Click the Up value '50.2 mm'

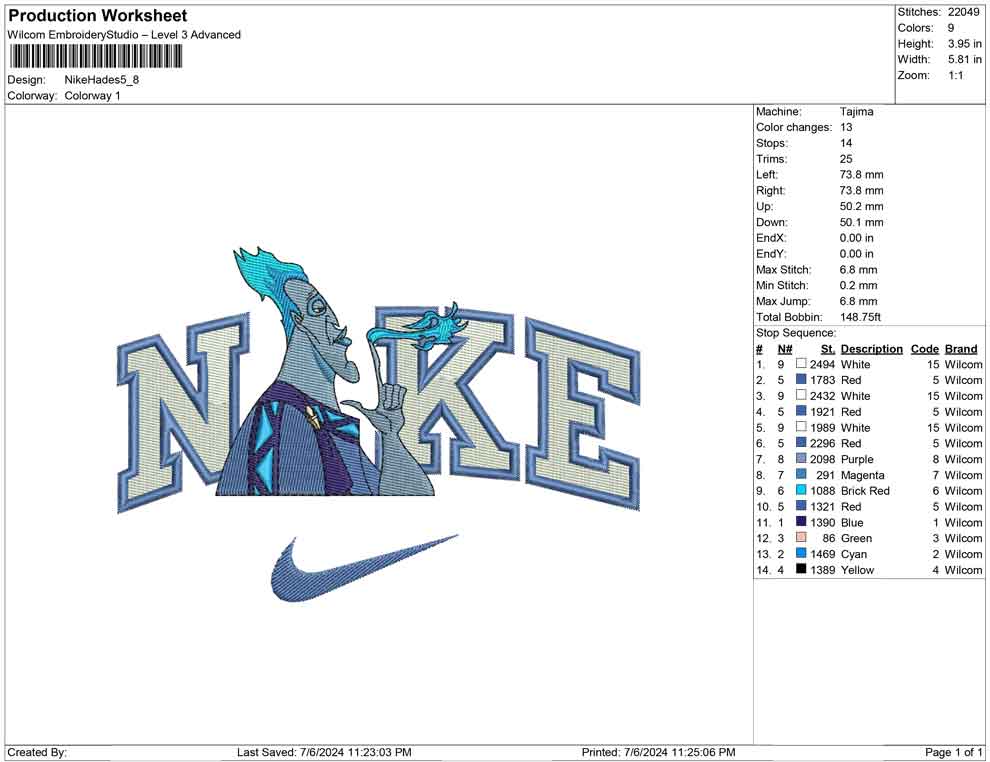(x=862, y=206)
